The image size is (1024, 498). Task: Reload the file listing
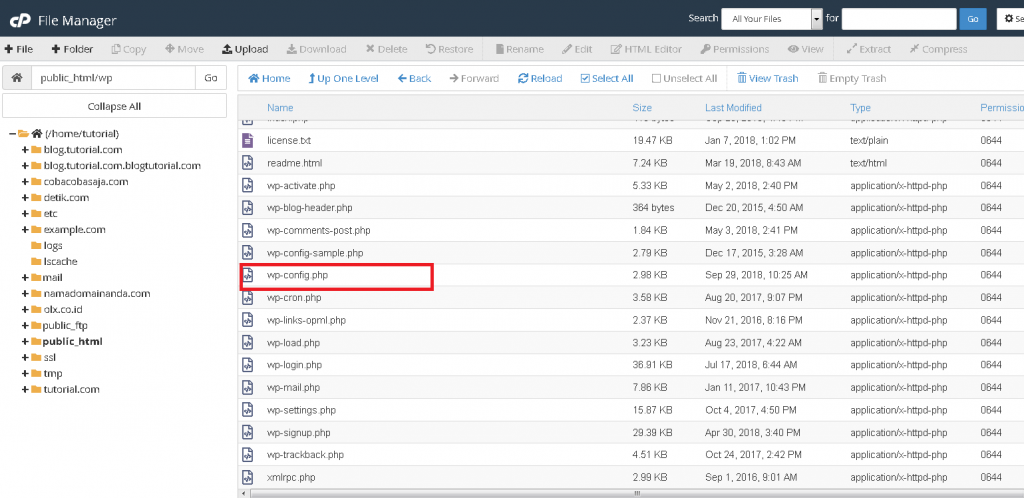coord(539,78)
